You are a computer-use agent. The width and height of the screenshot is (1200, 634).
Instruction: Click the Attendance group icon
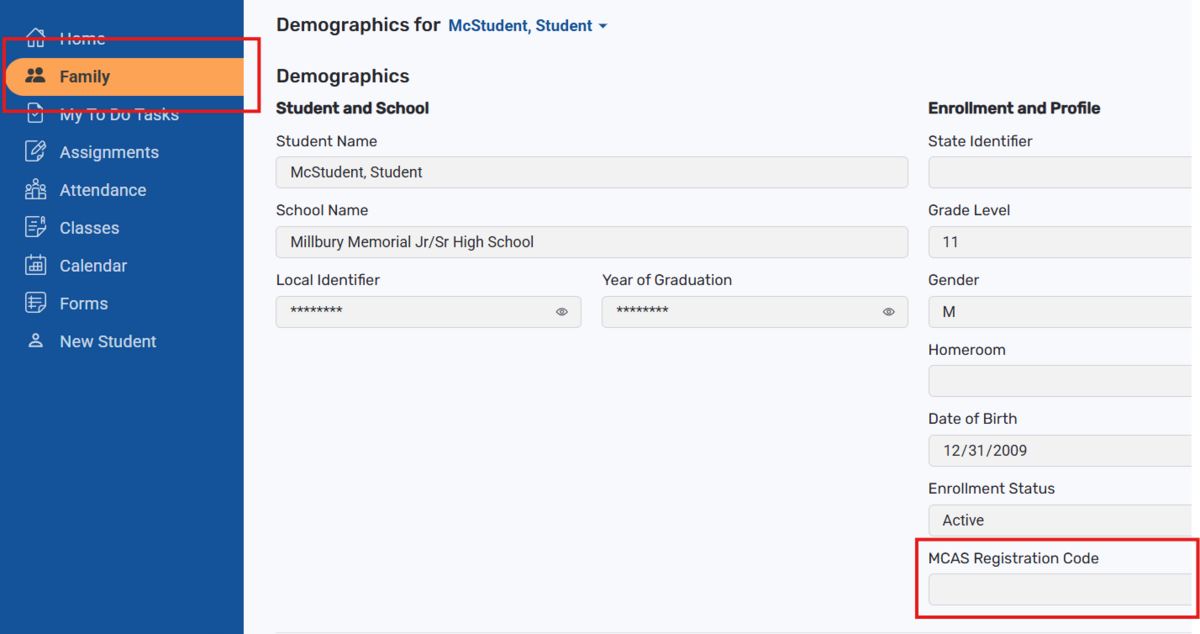pyautogui.click(x=36, y=190)
